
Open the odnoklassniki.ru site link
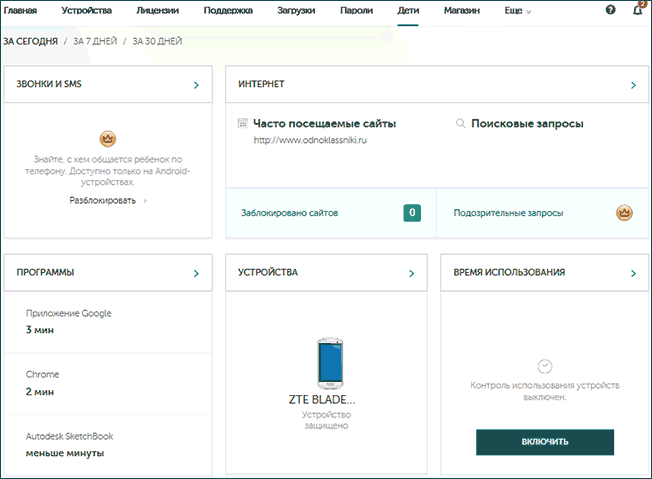tap(311, 141)
